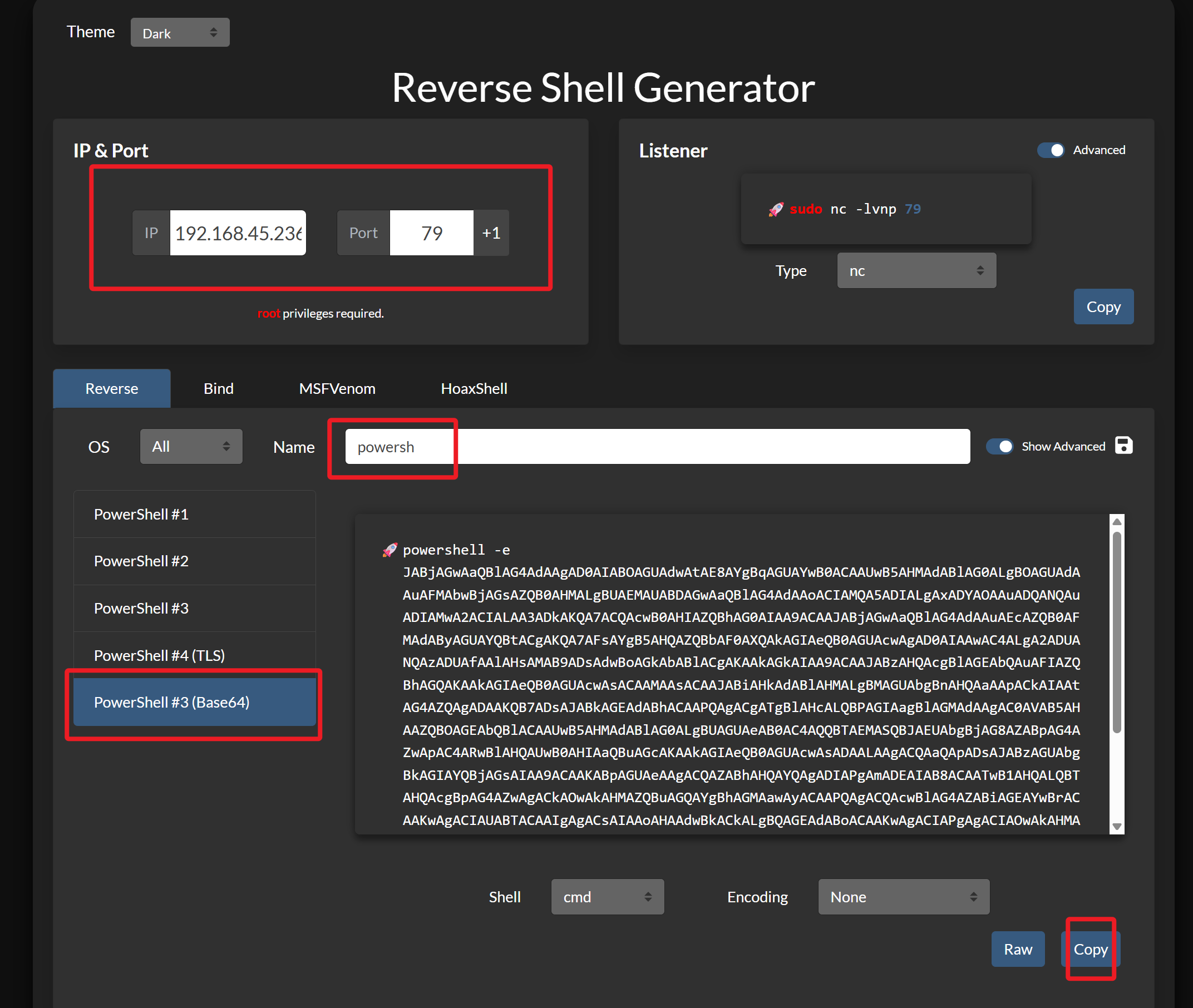Viewport: 1193px width, 1008px height.
Task: Click rocket icon before powershell -e payload
Action: (x=390, y=550)
